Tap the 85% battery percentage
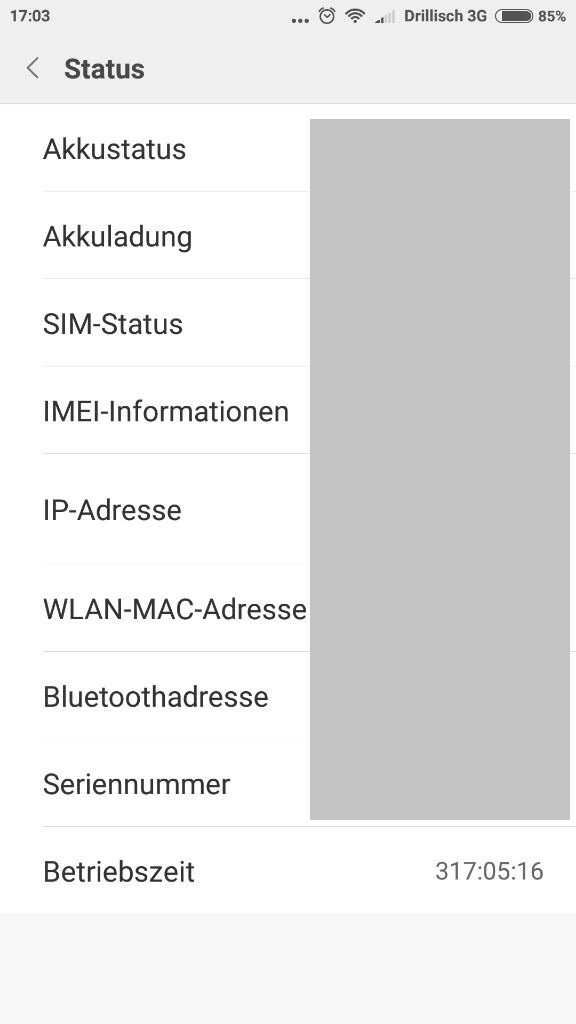576x1024 pixels. [552, 16]
